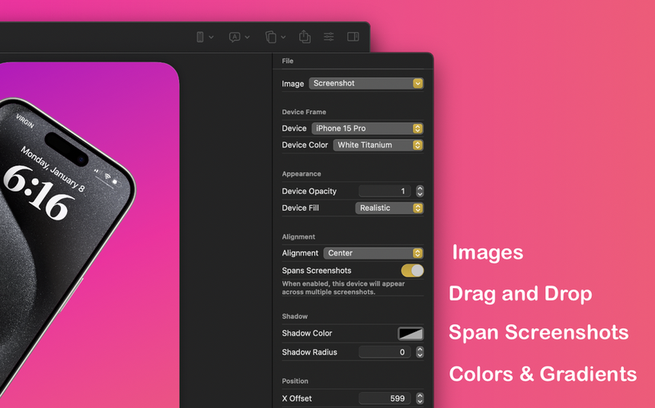Click the Span Screenshots promo text
655x408 pixels.
[538, 333]
